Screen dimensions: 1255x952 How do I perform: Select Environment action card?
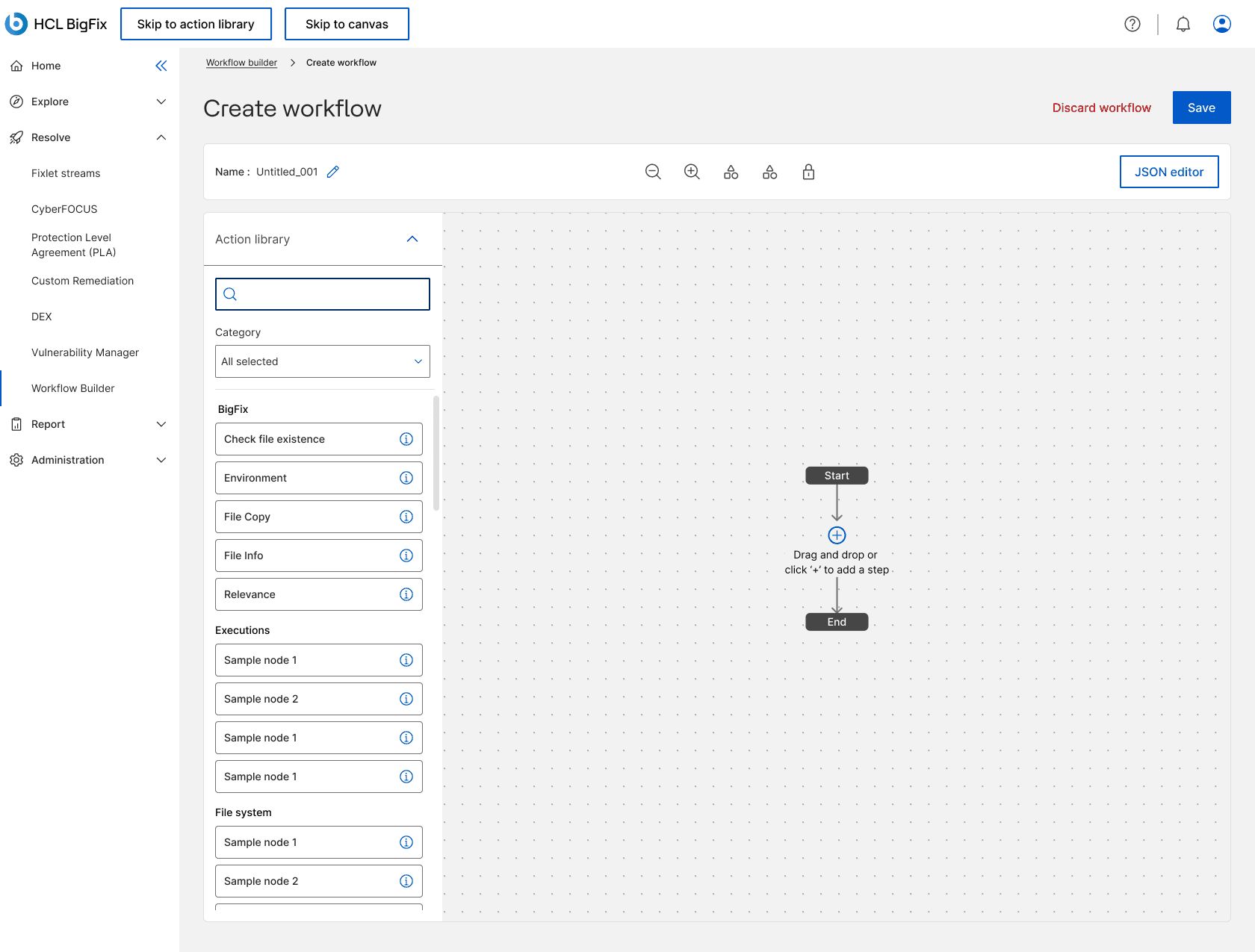(319, 478)
